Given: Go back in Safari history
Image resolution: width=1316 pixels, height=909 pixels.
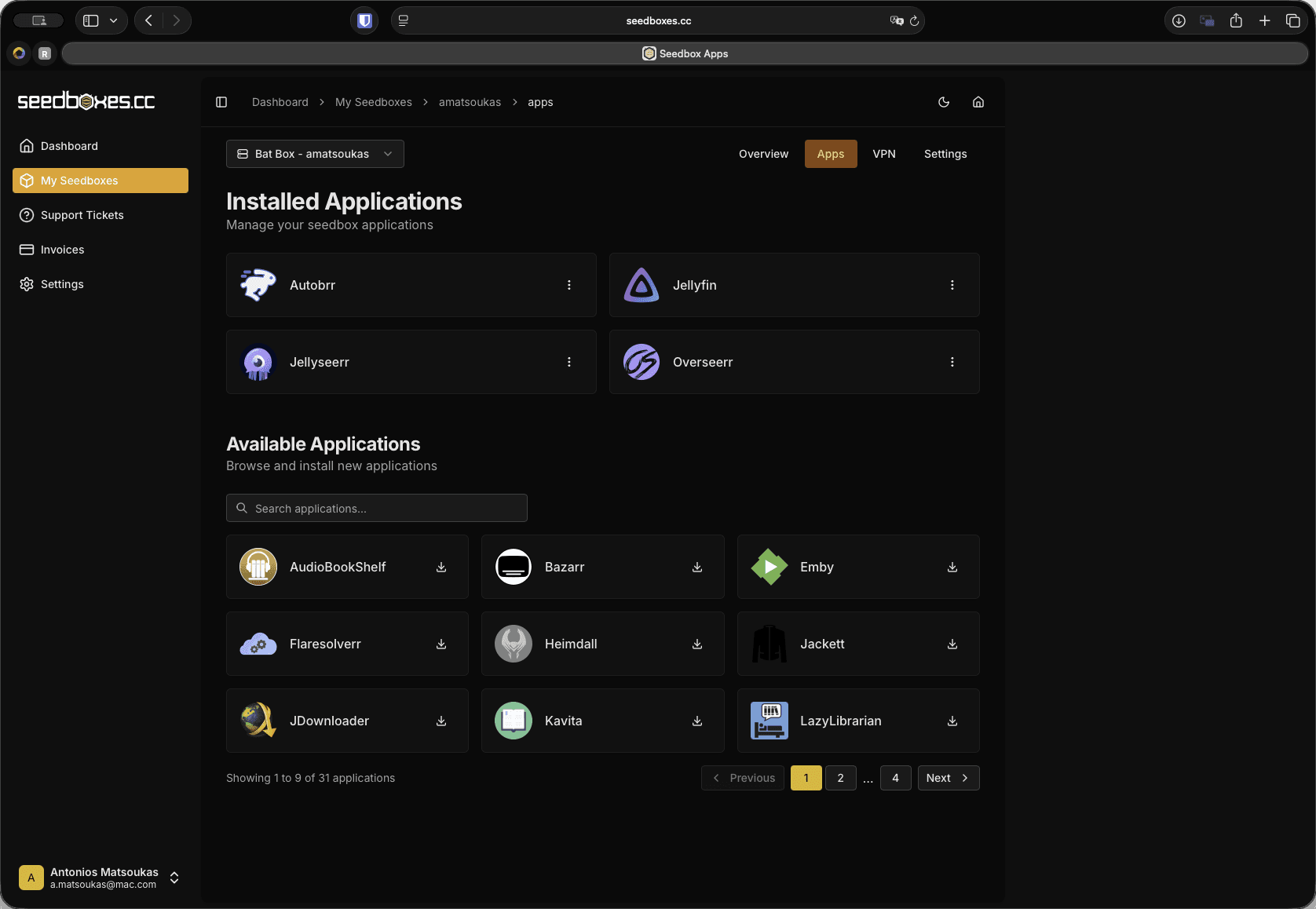Looking at the screenshot, I should click(149, 20).
